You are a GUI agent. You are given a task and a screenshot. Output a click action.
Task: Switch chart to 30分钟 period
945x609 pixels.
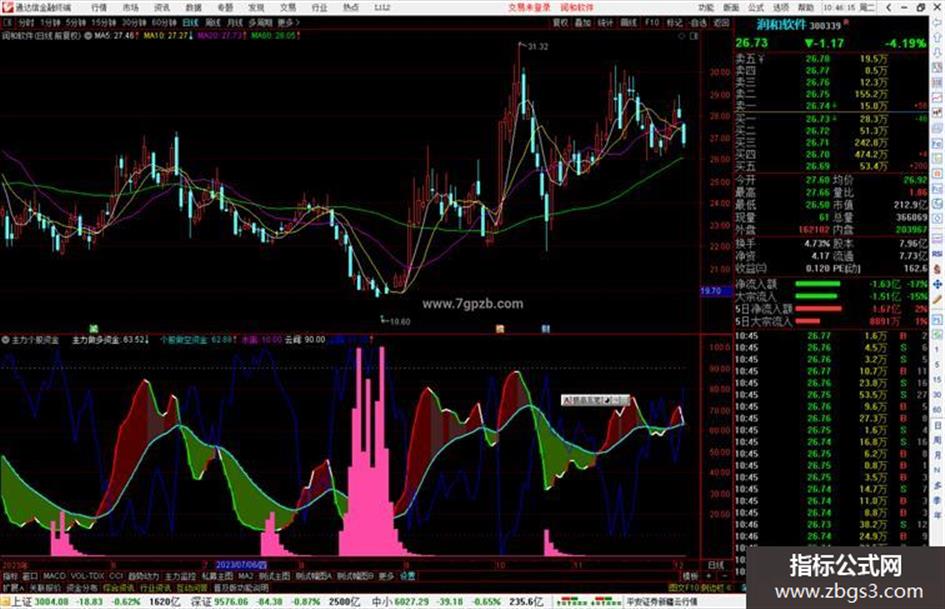click(133, 22)
